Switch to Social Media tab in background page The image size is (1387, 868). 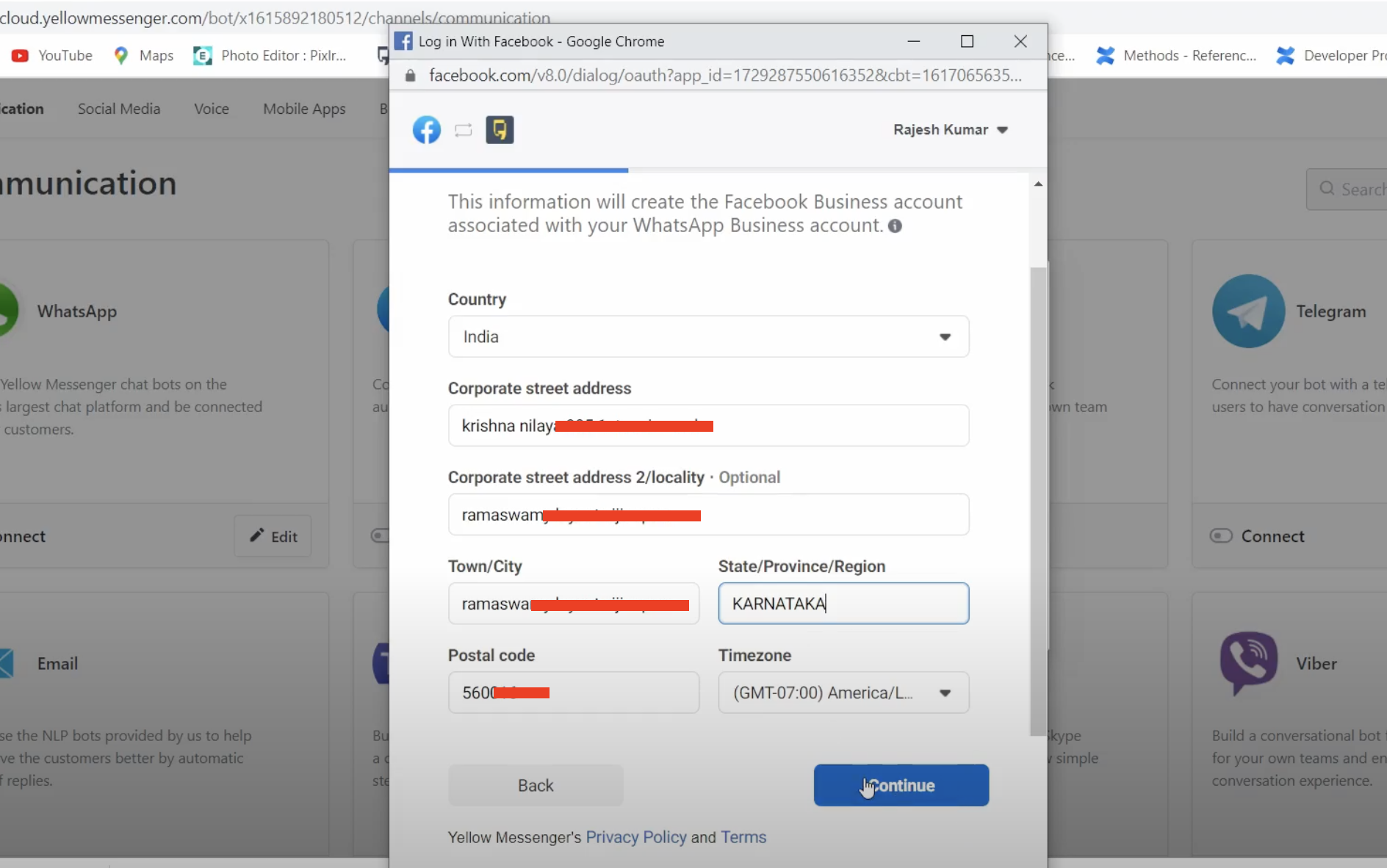[119, 109]
